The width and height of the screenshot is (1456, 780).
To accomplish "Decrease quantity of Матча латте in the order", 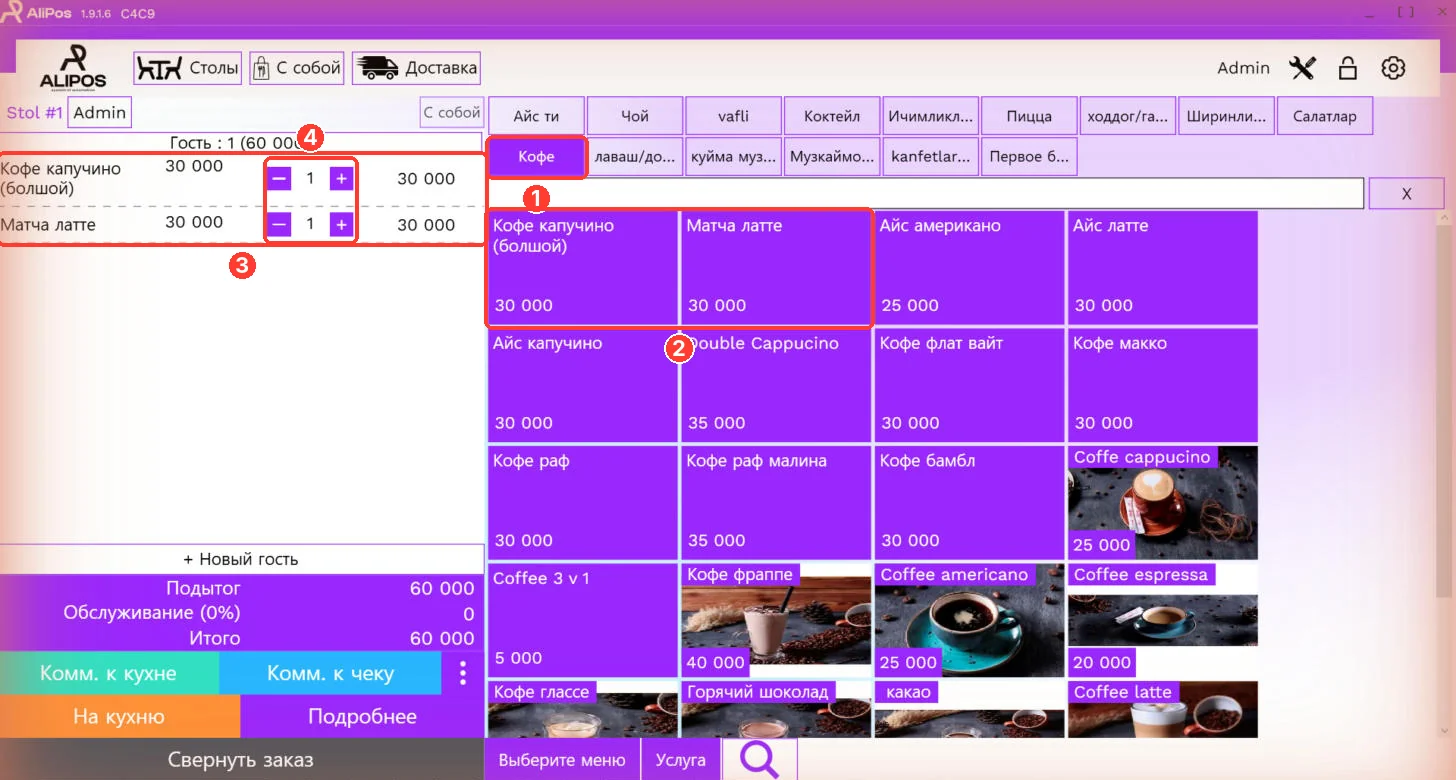I will click(x=280, y=225).
